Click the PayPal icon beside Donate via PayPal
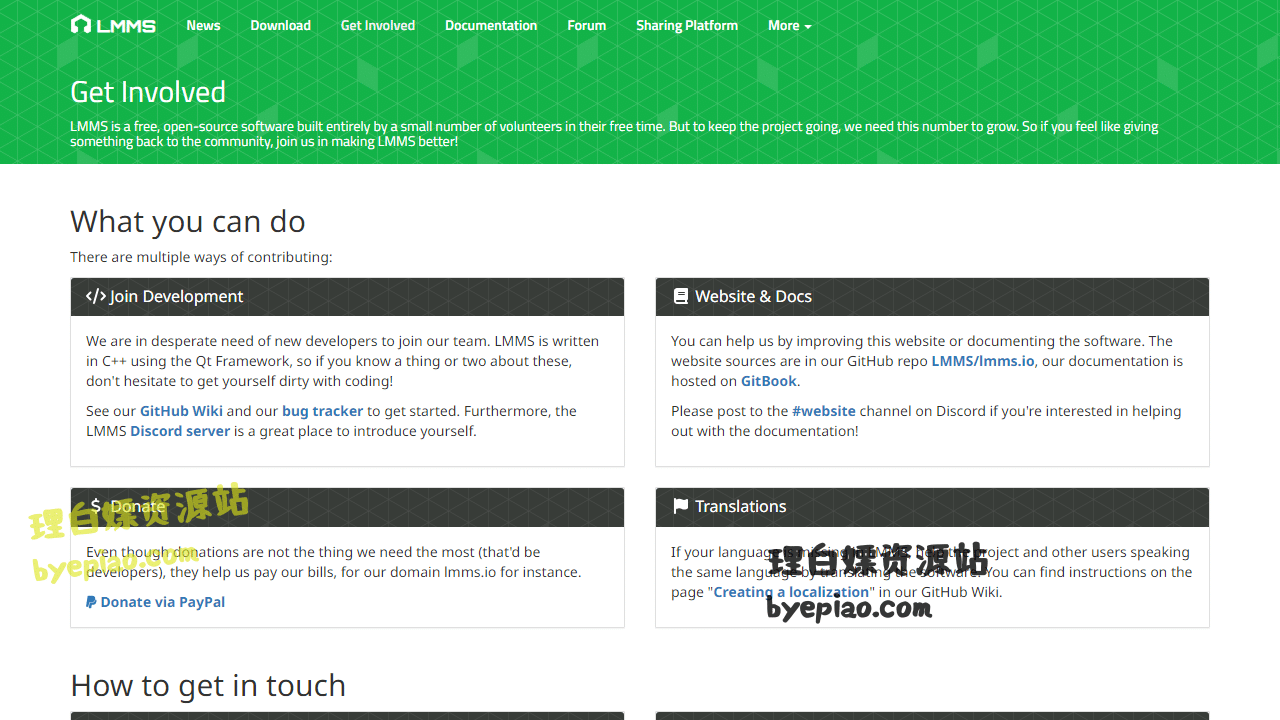 point(91,602)
